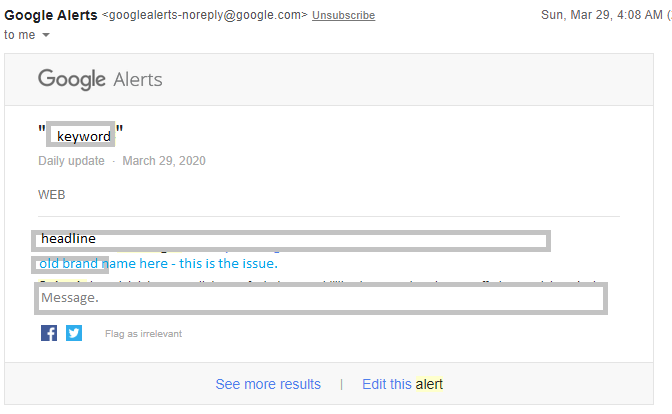Click the "to me" recipient text
This screenshot has width=672, height=414.
coord(20,35)
